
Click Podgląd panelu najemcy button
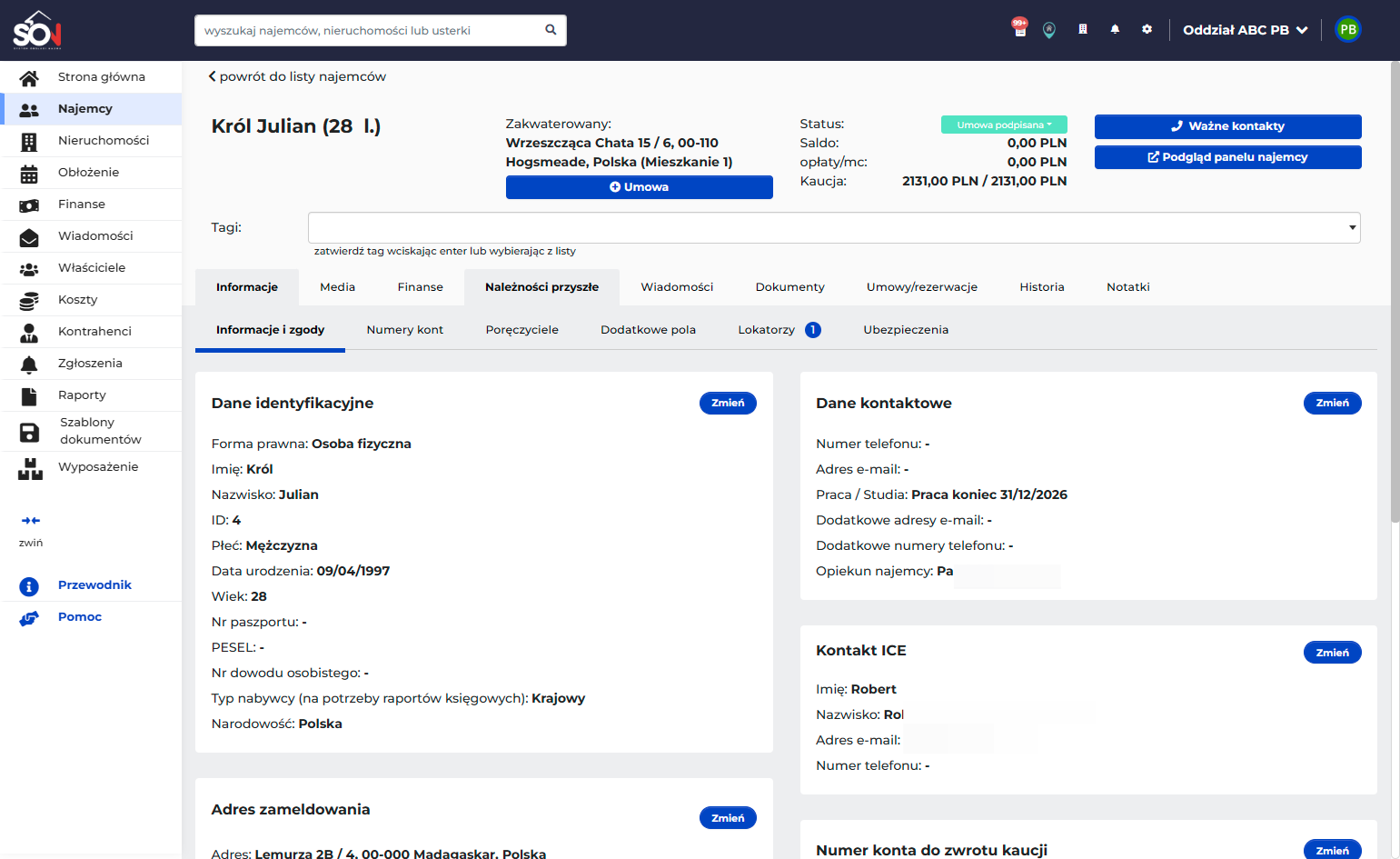point(1228,157)
